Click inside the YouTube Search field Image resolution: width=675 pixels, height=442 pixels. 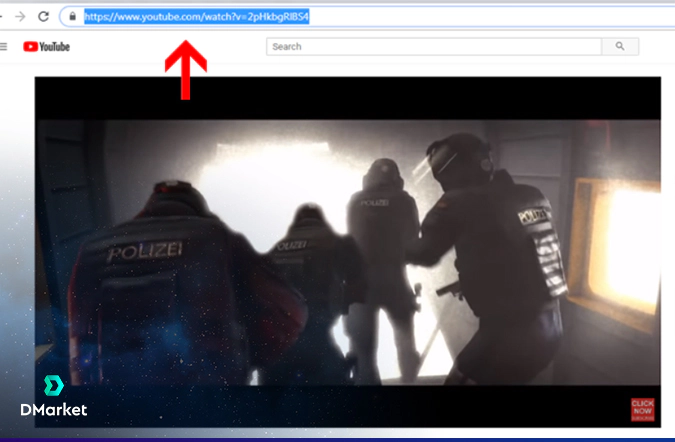(433, 46)
